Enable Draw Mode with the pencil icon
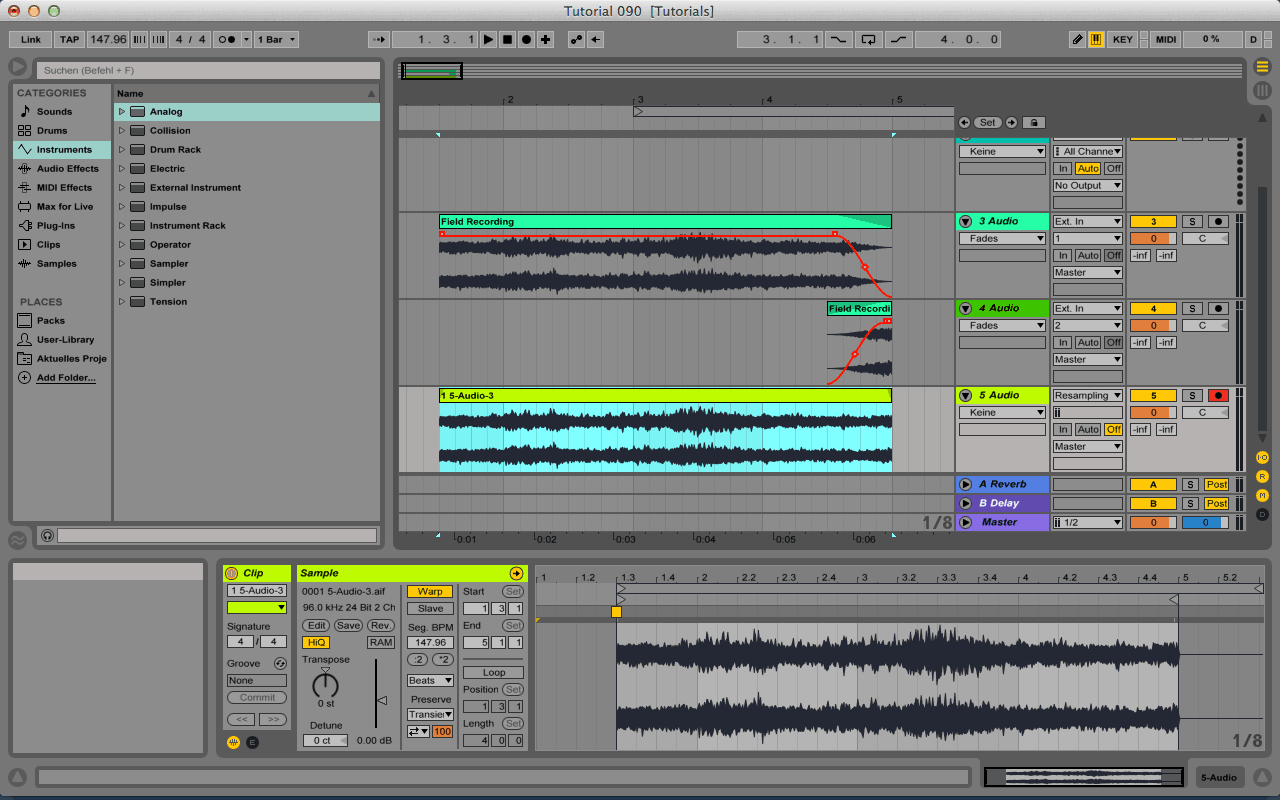The width and height of the screenshot is (1280, 800). [1077, 40]
